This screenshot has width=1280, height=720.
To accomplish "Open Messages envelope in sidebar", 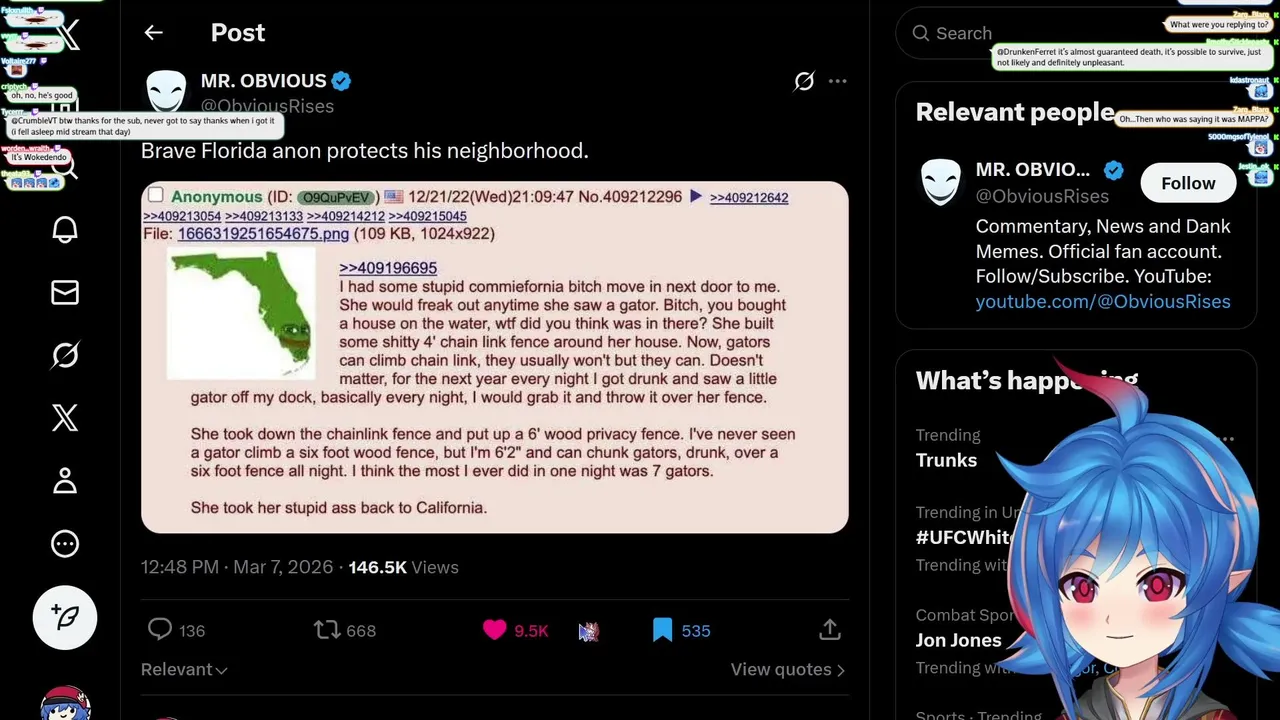I will tap(65, 292).
